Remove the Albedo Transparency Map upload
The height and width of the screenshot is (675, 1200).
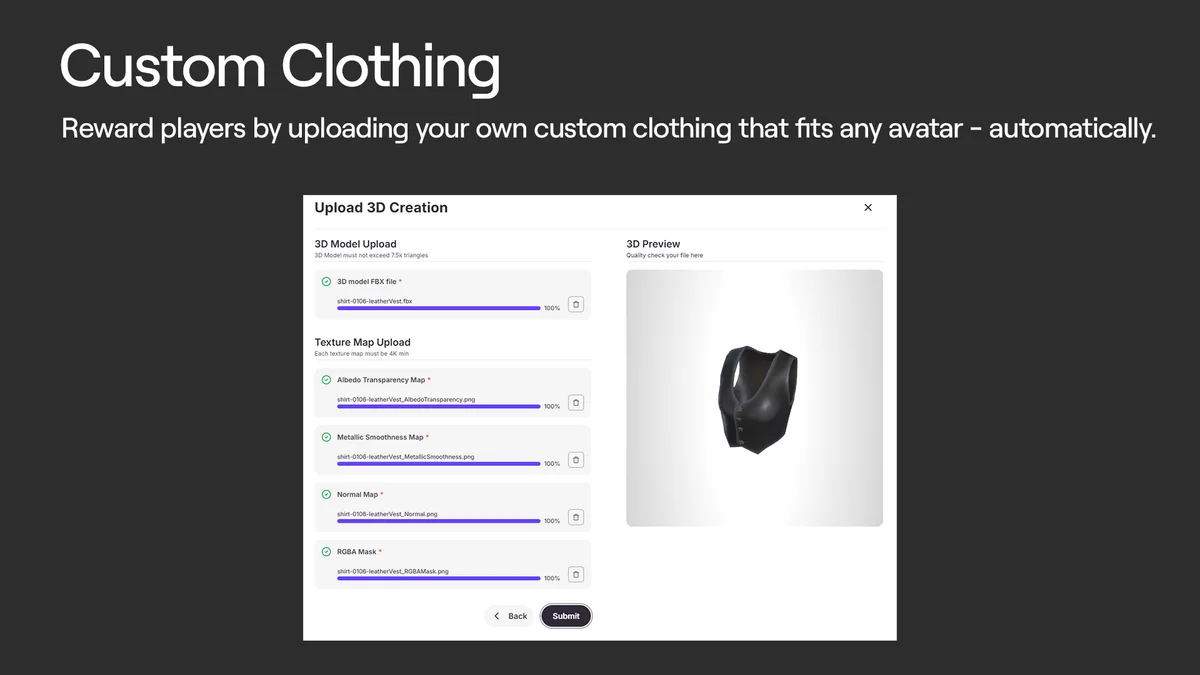576,402
